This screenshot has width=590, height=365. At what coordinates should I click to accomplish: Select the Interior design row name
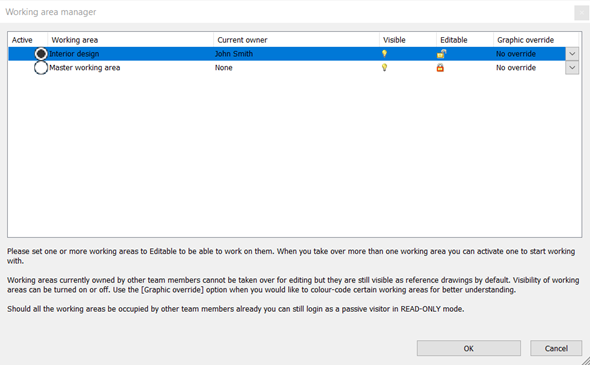74,54
